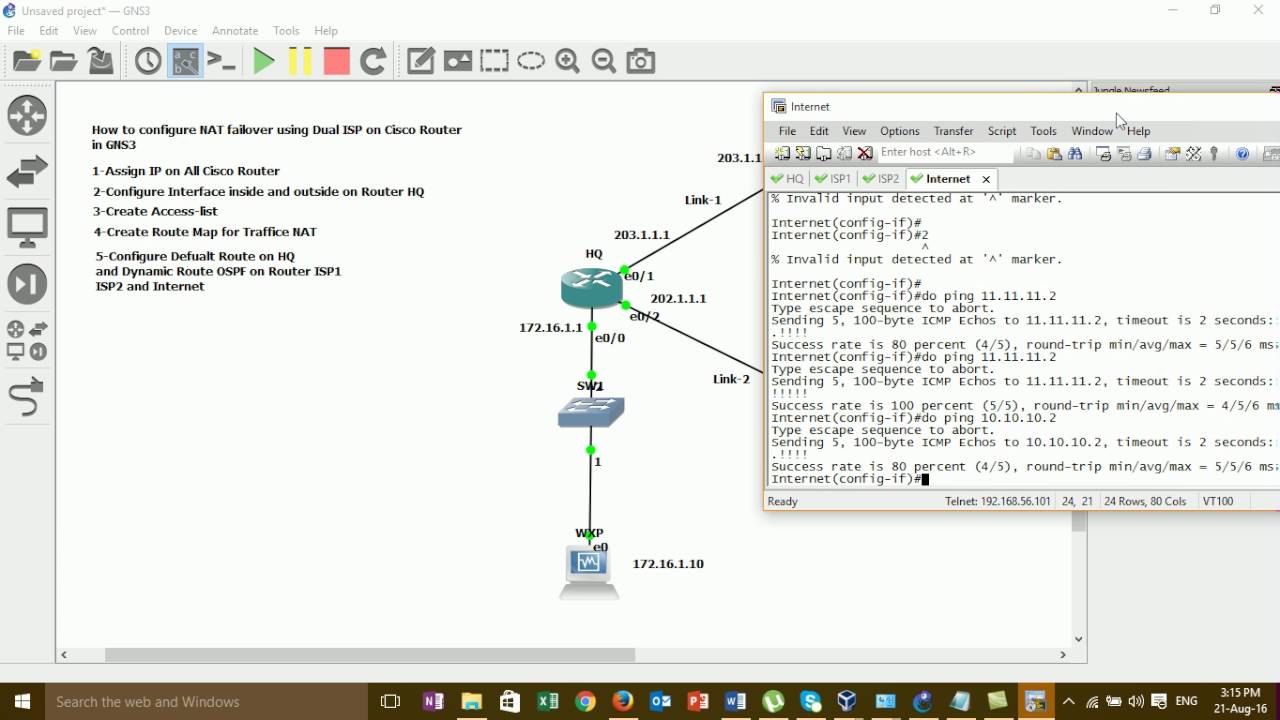
Task: Open the snapshot manager clock icon
Action: [148, 61]
